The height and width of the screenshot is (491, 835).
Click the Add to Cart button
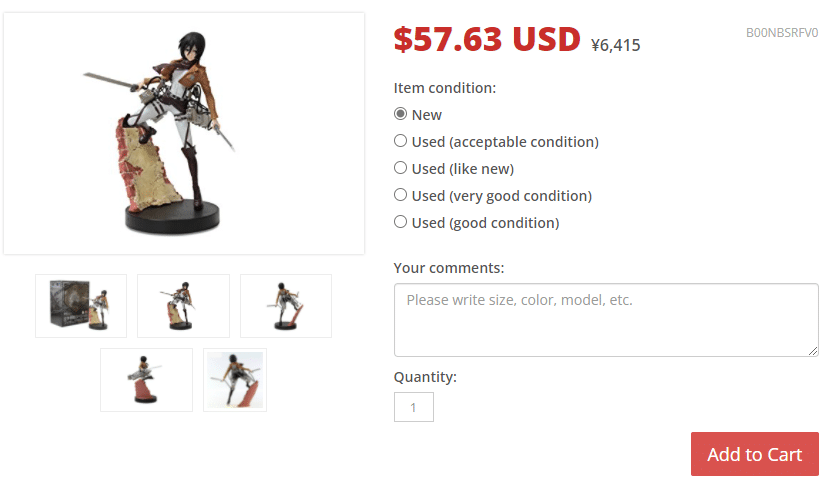click(x=755, y=454)
